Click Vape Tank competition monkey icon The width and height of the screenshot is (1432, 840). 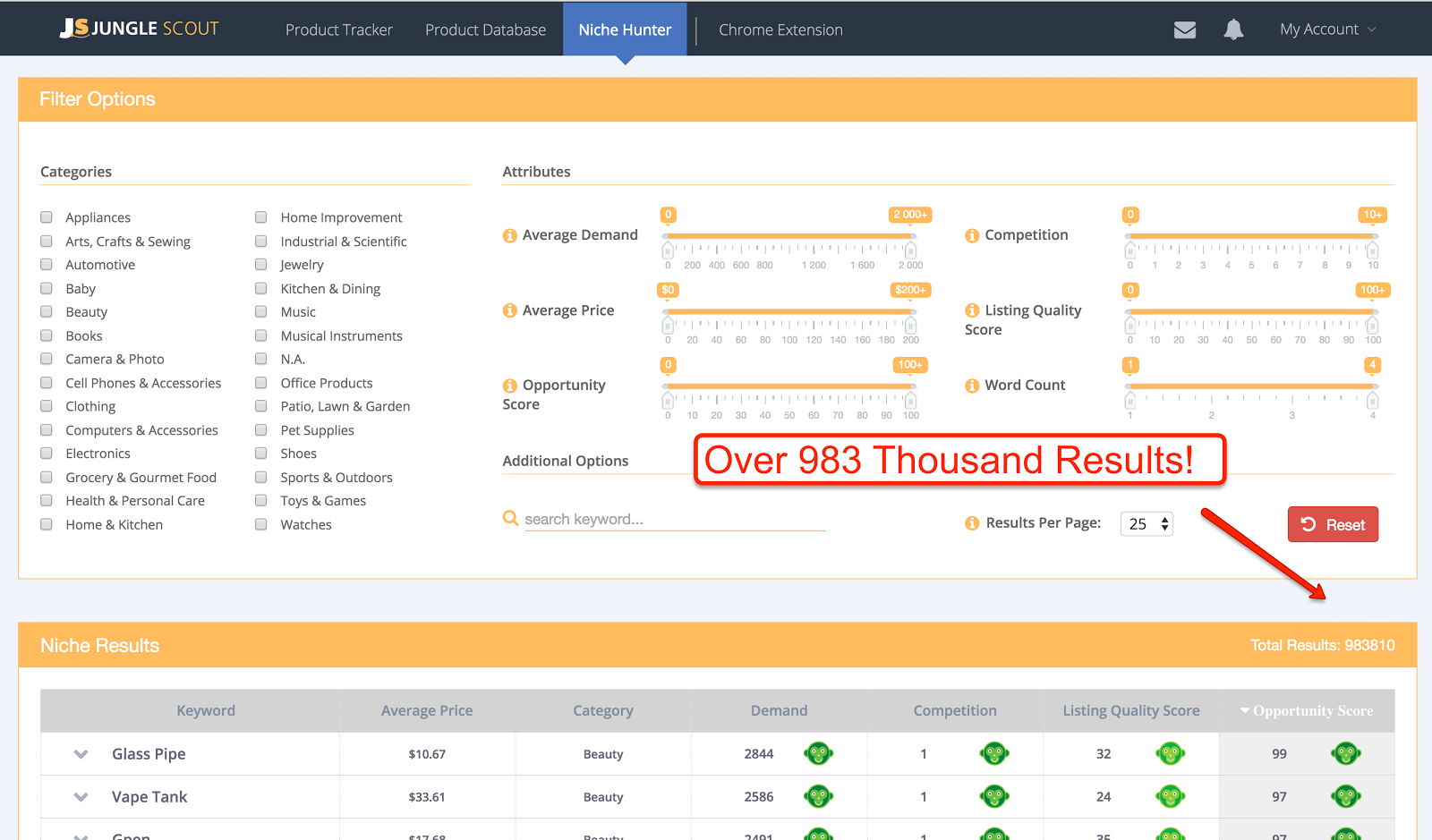click(994, 796)
